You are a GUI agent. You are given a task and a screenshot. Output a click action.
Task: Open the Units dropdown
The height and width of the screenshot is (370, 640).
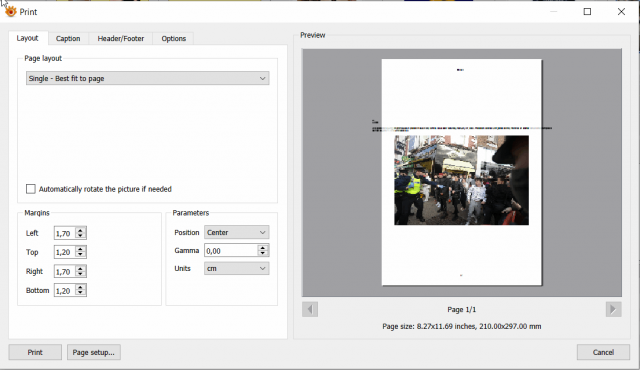236,268
